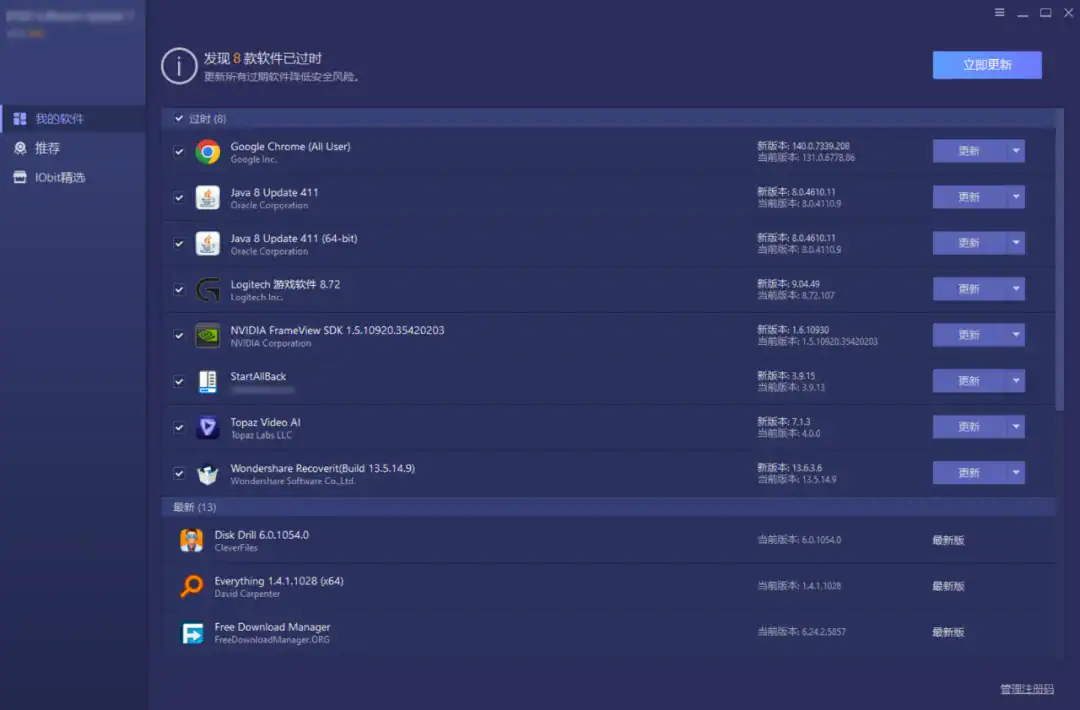Expand Java 8 Update 411 update dropdown arrow
Screen dimensions: 1080x710
pos(1016,197)
